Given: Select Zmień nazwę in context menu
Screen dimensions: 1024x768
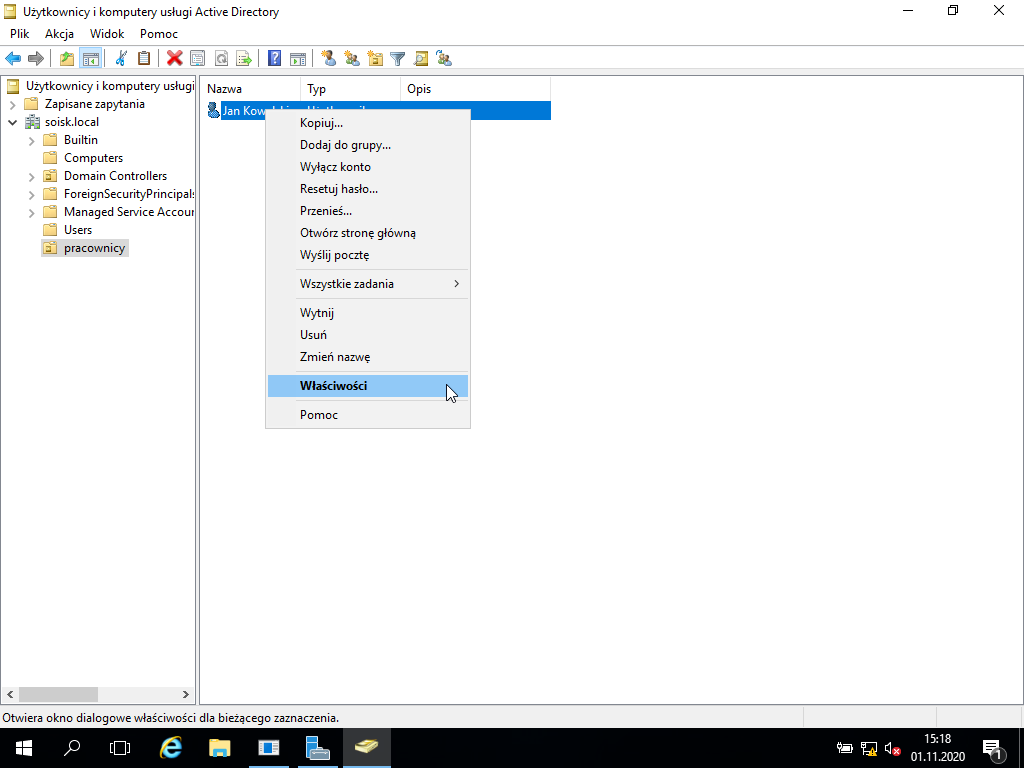Looking at the screenshot, I should (368, 357).
